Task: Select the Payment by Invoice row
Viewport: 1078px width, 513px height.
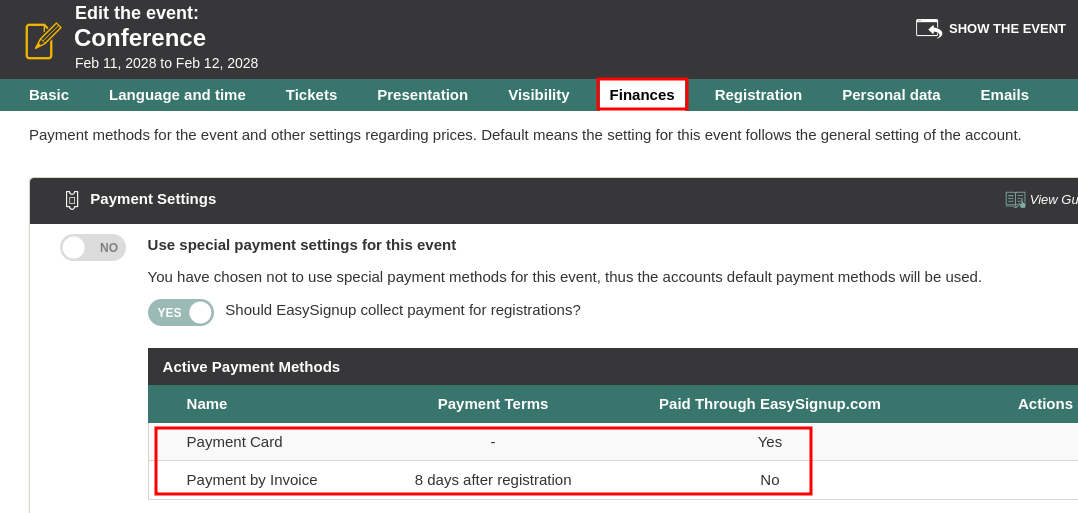Action: tap(252, 480)
